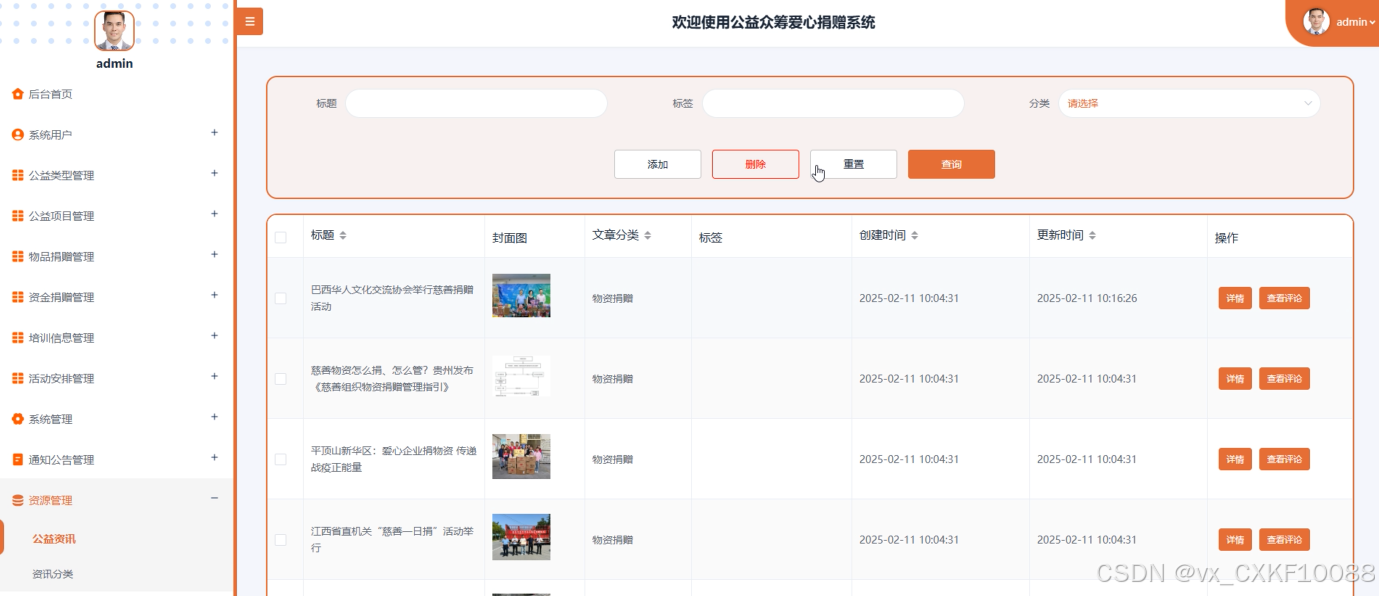Check the row 江西省直机关"慈善一日捐"

point(280,540)
